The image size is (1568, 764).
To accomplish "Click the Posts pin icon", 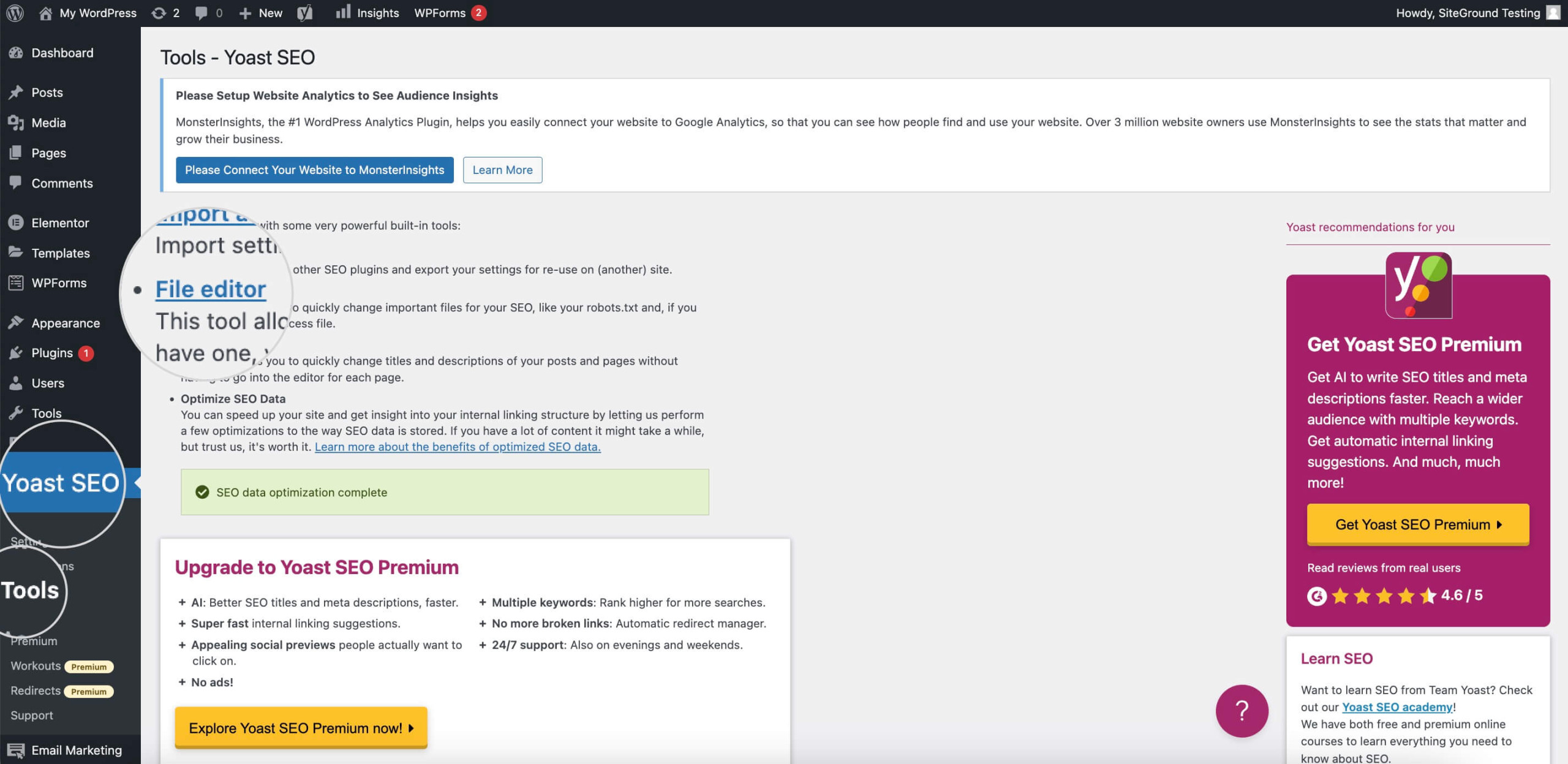I will [16, 93].
